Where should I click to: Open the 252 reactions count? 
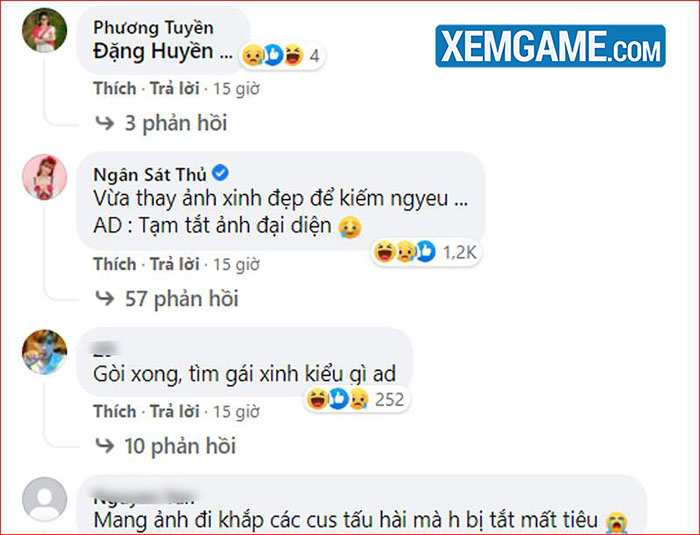(x=356, y=399)
